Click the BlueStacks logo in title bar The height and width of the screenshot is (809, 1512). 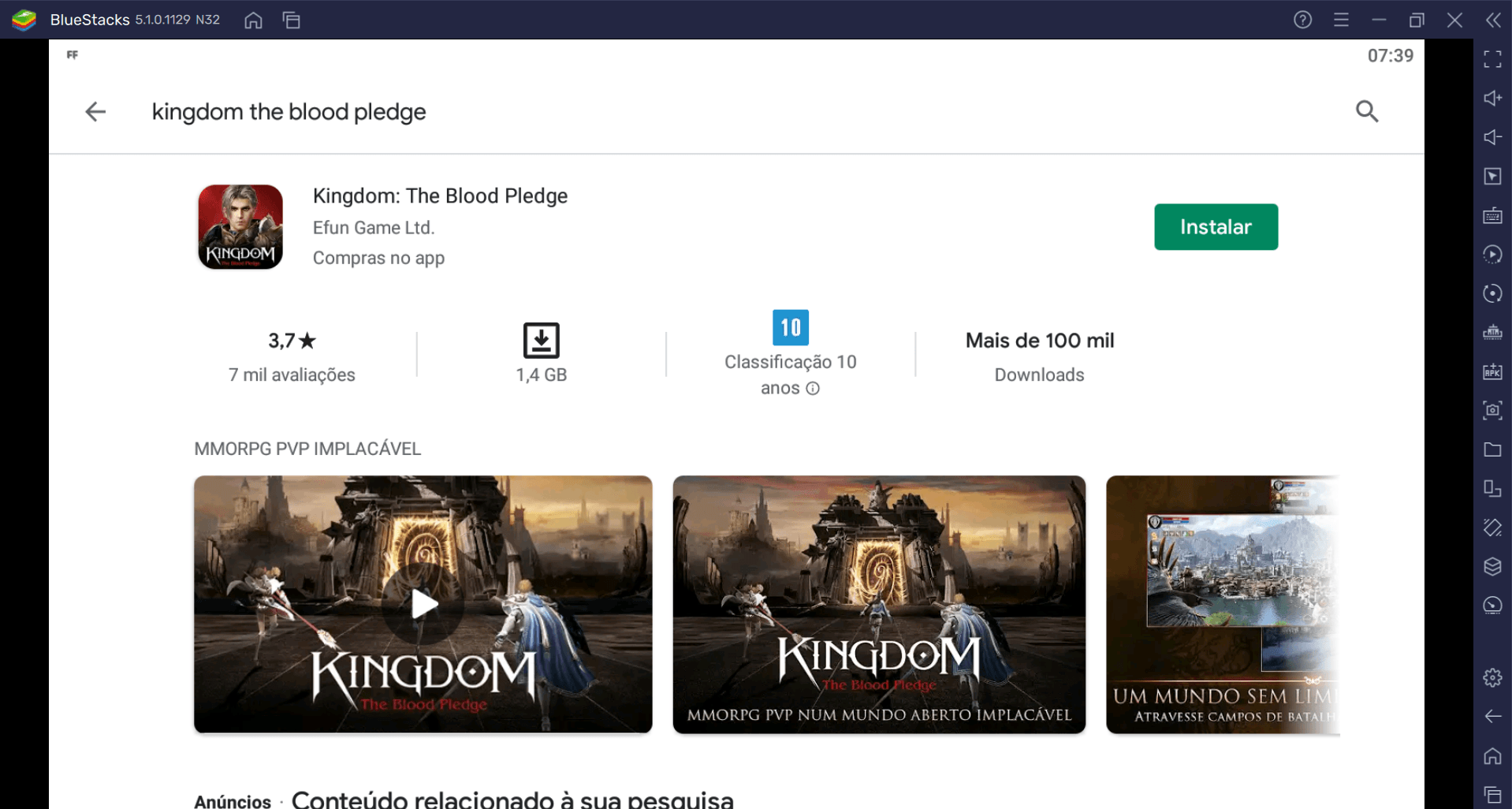point(24,20)
